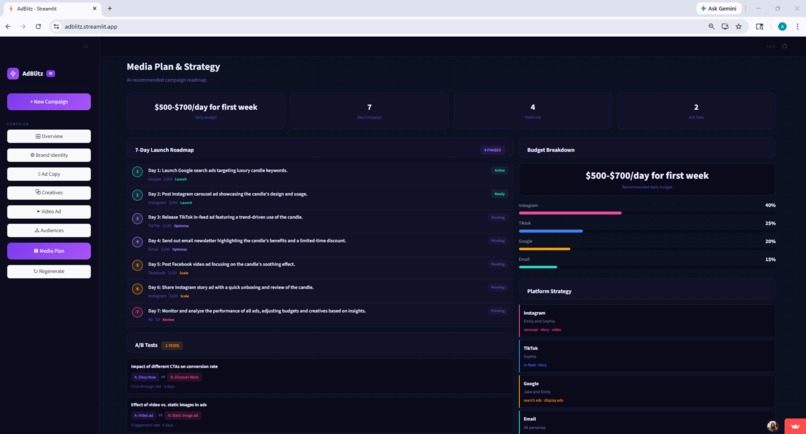Screen dimensions: 806x434
Task: Select the Media Plan button
Action: (x=49, y=251)
